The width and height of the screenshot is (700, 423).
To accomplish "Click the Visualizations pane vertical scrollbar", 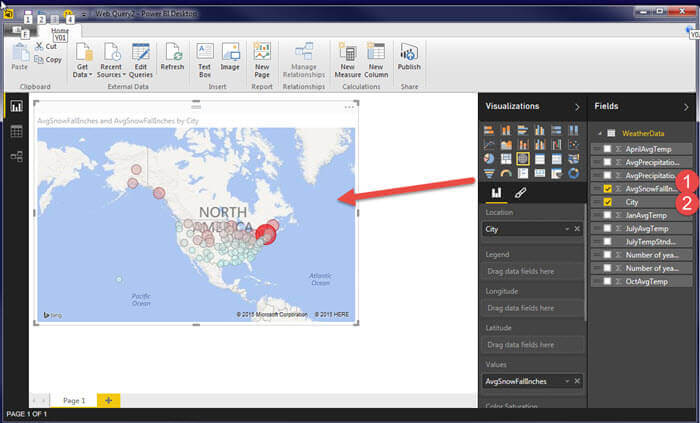I will point(585,261).
